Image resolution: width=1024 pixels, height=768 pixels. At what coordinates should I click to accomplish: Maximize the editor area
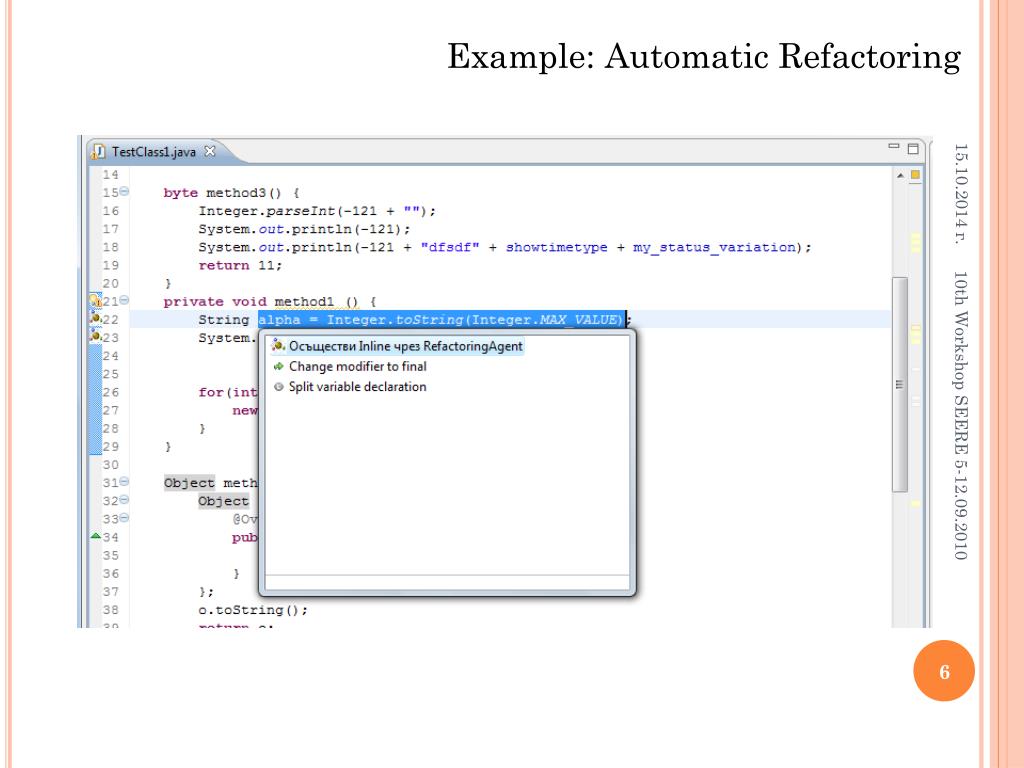coord(913,148)
